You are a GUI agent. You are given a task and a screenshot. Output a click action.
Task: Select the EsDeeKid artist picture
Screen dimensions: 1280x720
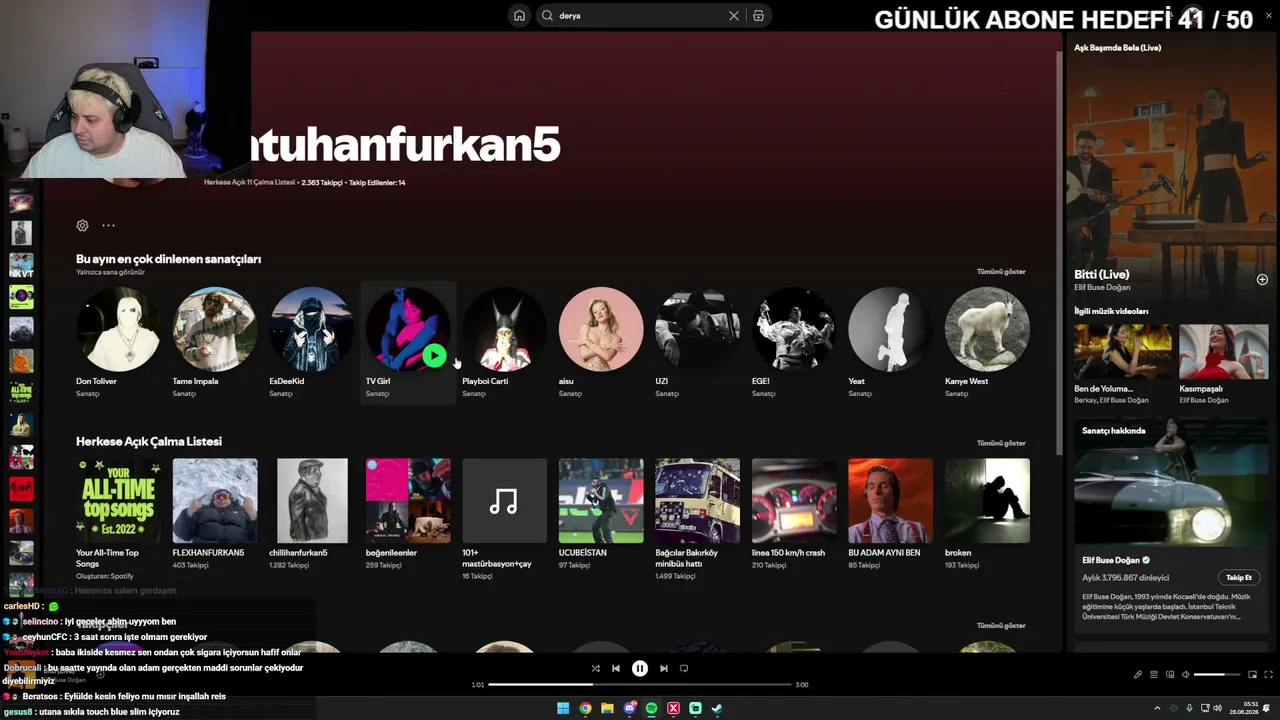pos(311,329)
